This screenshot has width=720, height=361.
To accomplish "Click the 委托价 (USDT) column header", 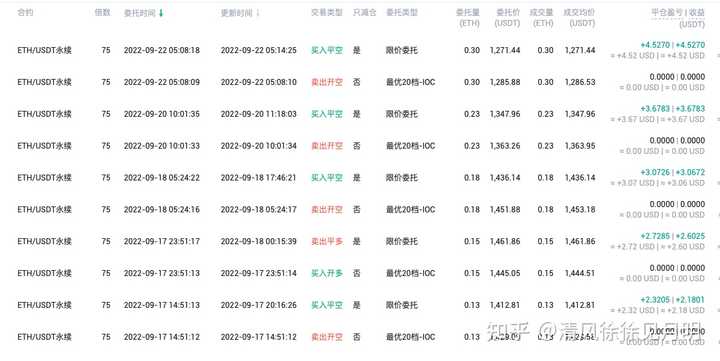I will 507,17.
